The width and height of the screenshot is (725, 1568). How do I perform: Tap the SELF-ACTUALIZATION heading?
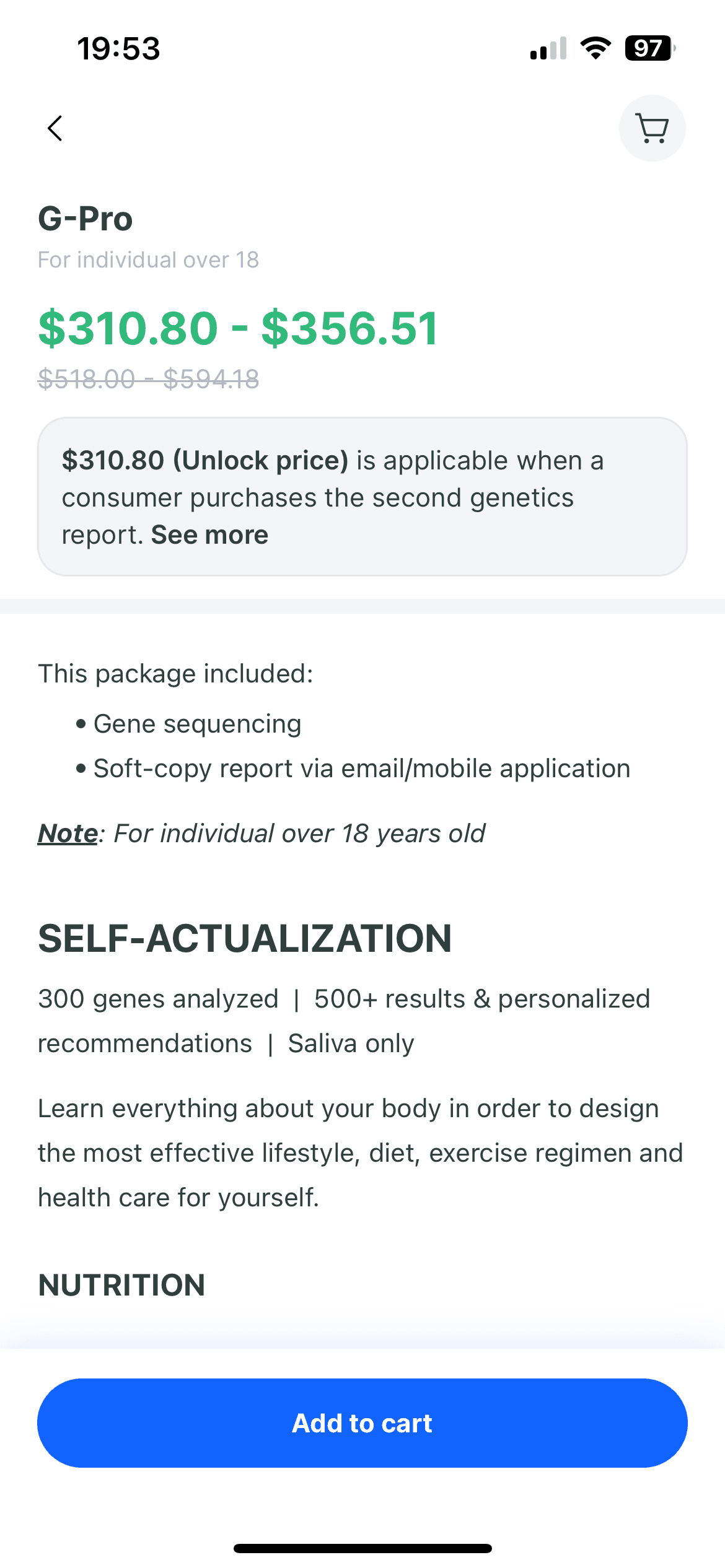[x=245, y=938]
